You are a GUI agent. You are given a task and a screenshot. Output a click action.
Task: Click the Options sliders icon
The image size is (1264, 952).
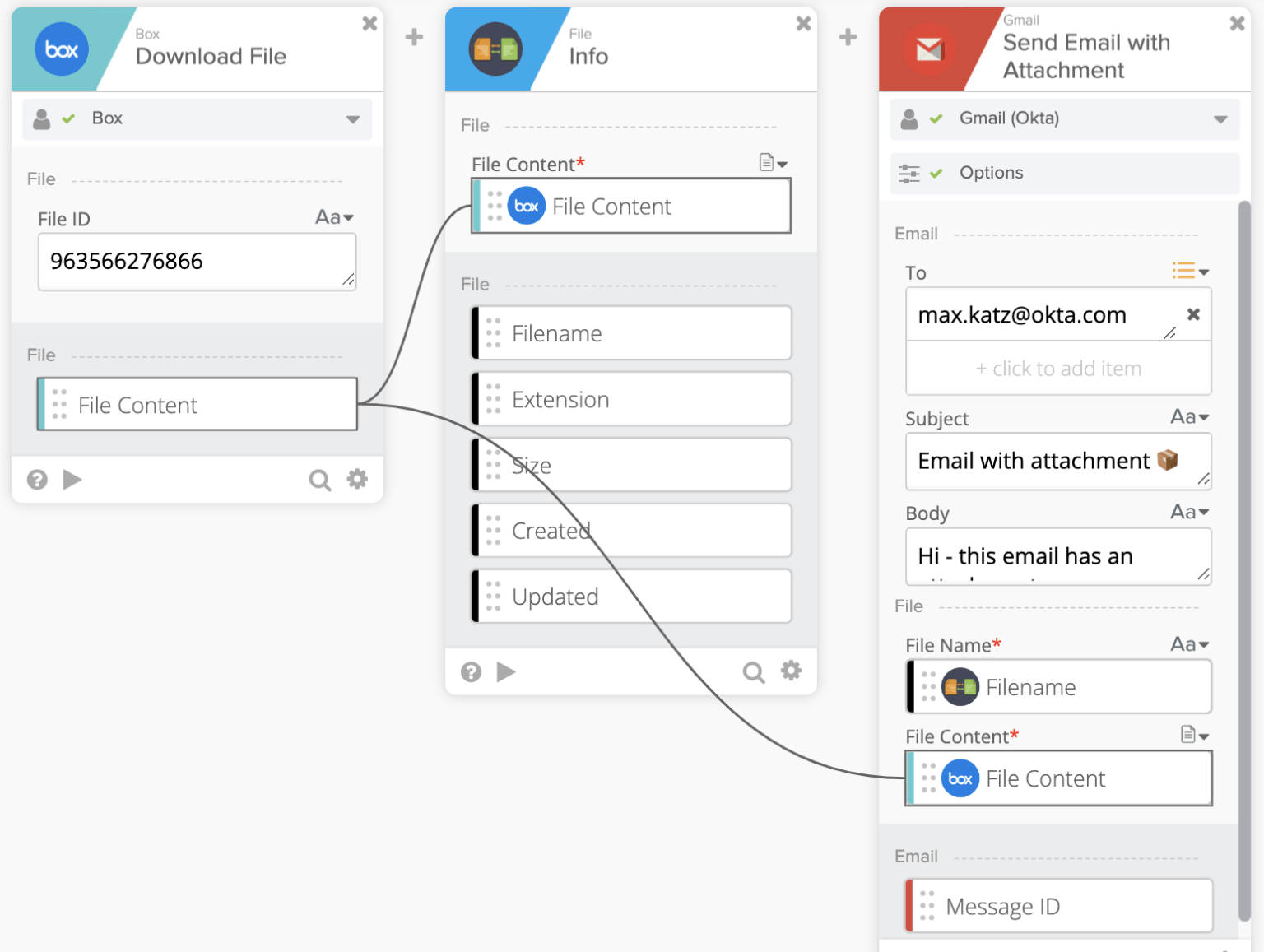909,174
